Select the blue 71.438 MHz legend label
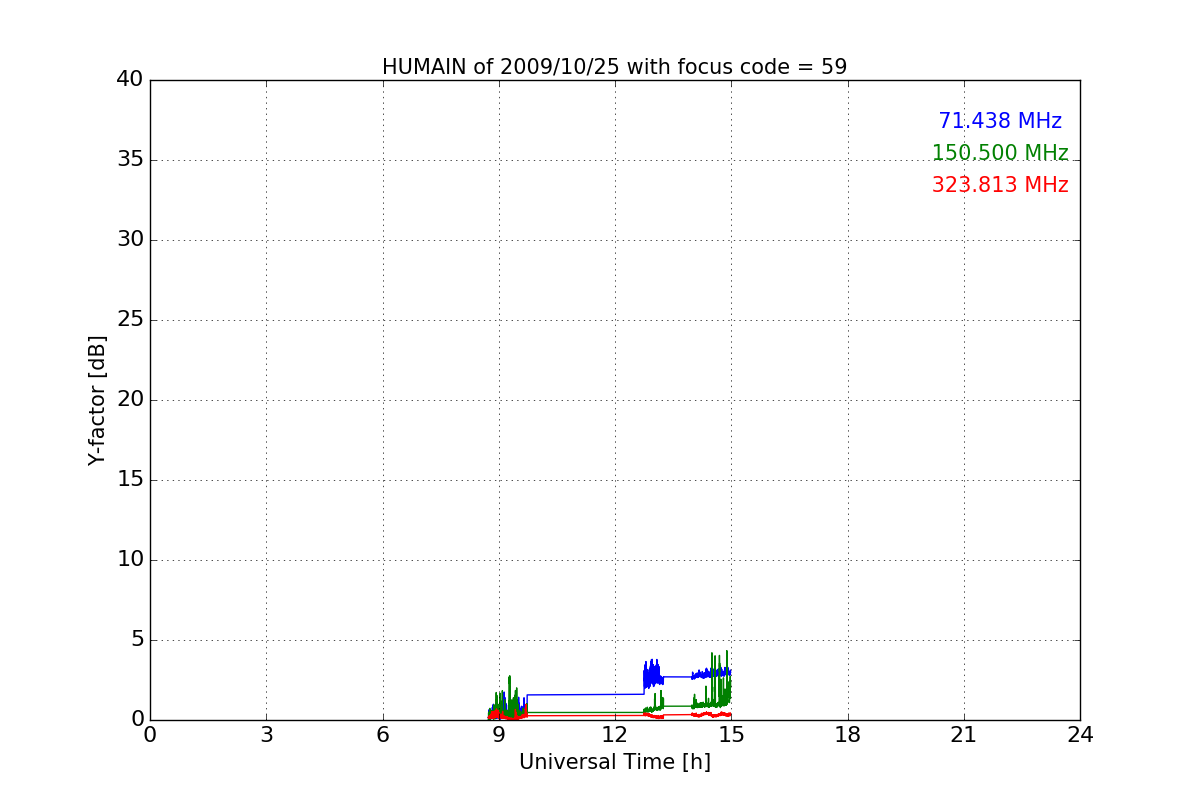This screenshot has height=800, width=1200. point(1000,121)
